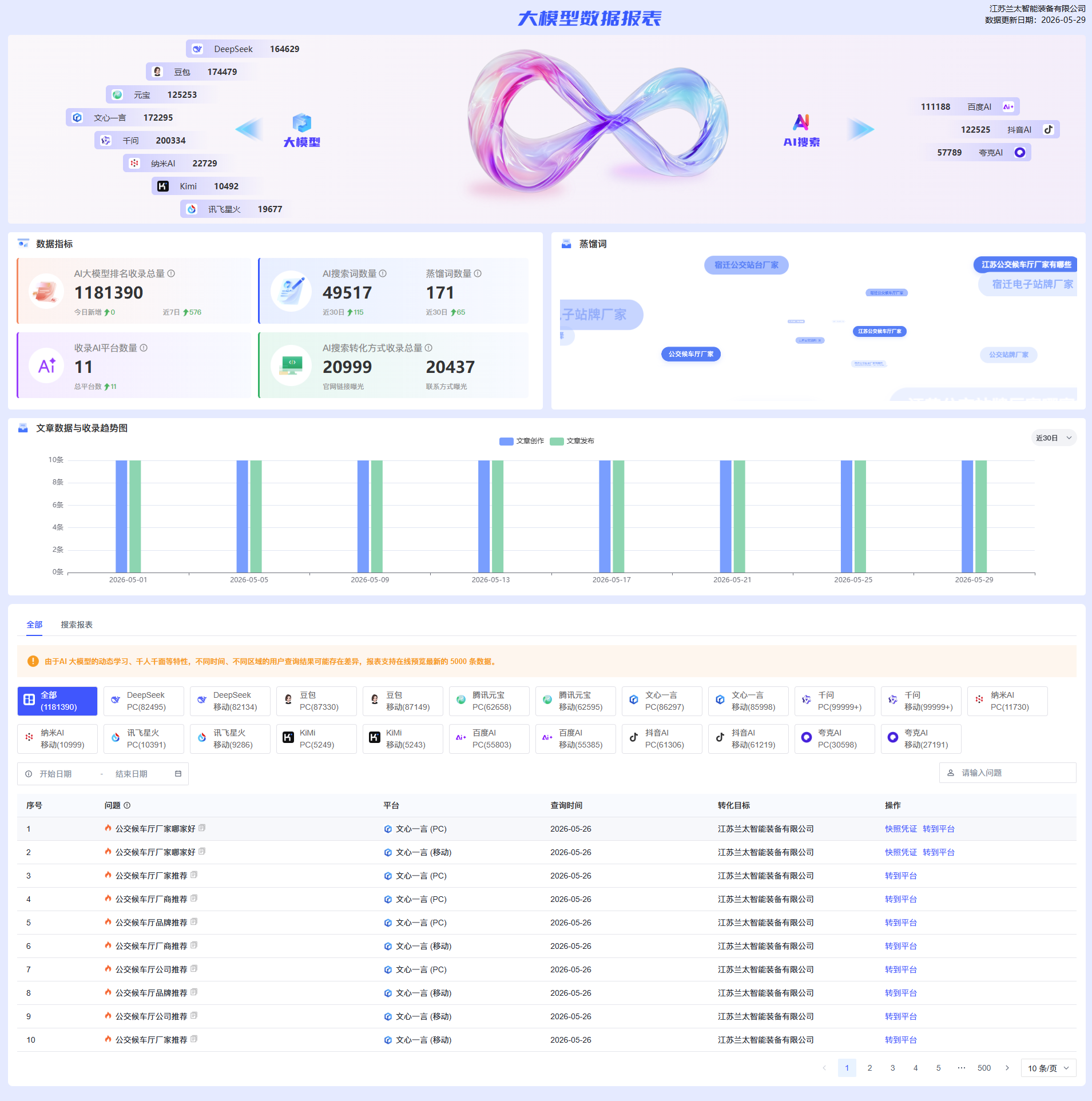Click info icon beside 蒸馏词数量

click(478, 274)
